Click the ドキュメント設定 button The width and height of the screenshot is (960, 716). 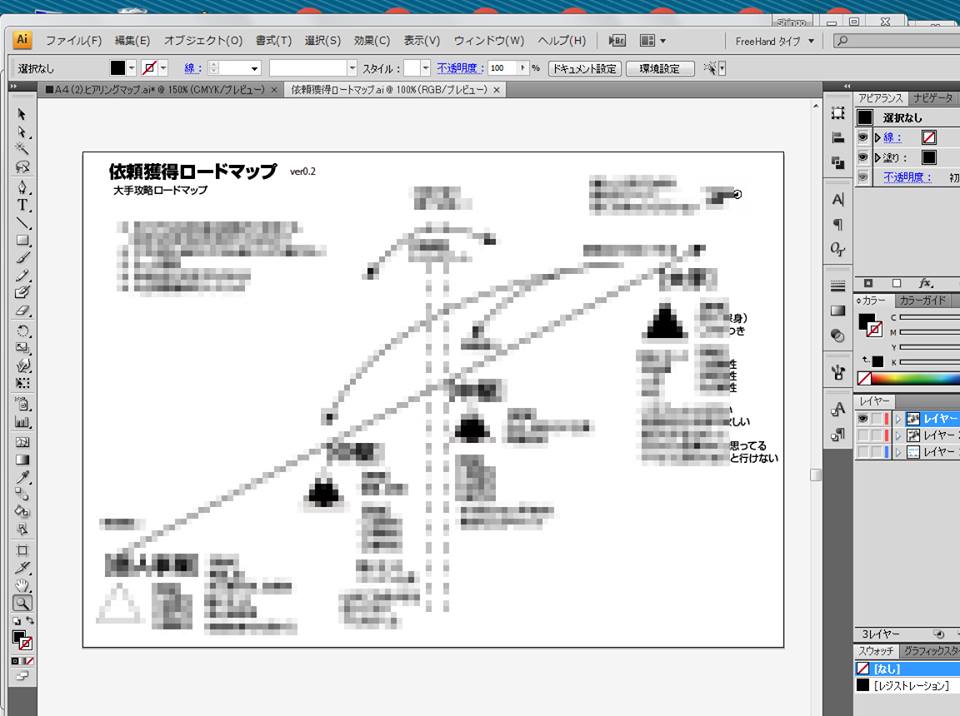[585, 68]
